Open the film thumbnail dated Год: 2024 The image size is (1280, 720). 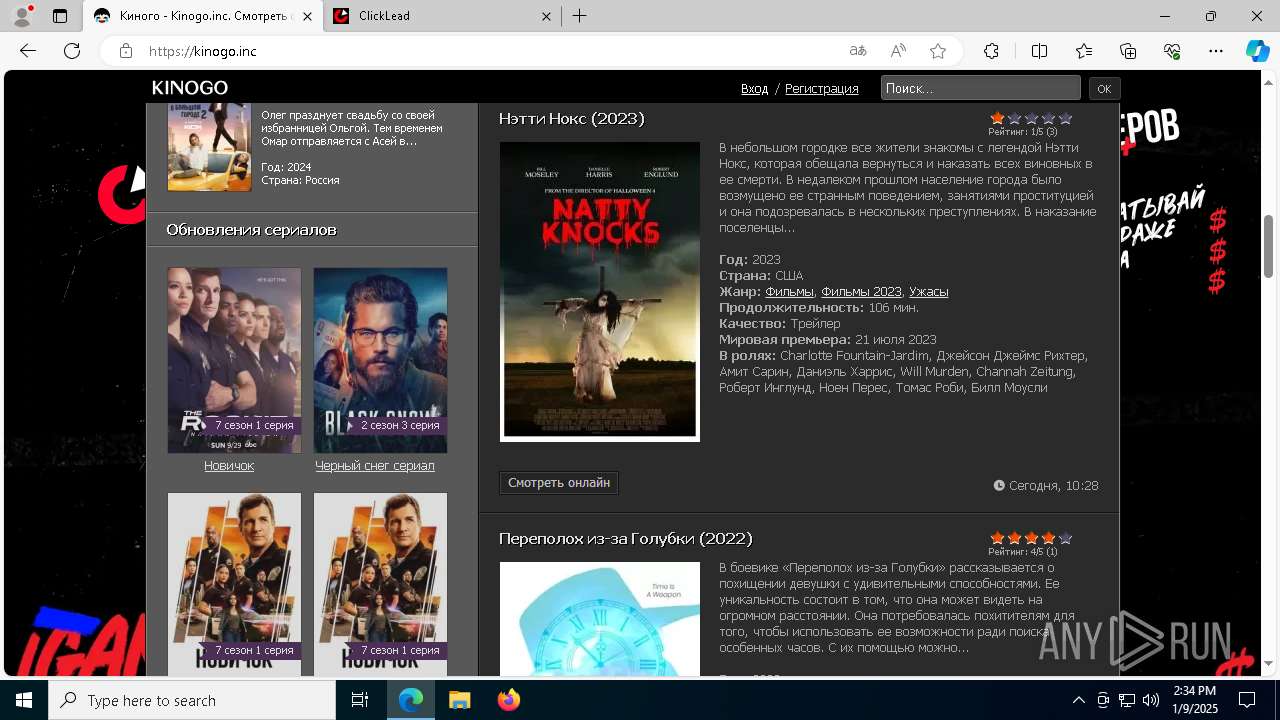(x=209, y=148)
